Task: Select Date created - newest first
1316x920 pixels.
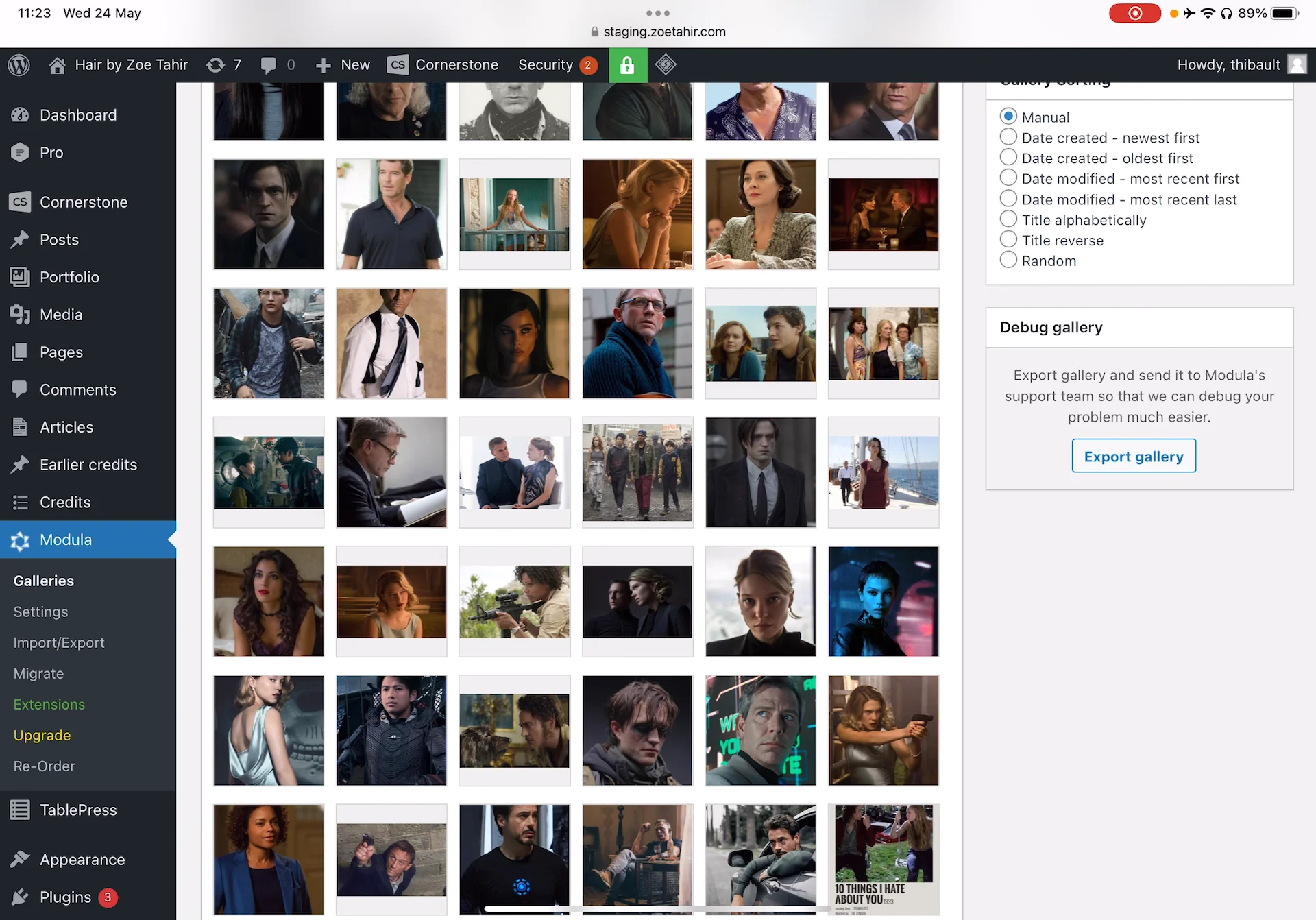Action: coord(1008,137)
